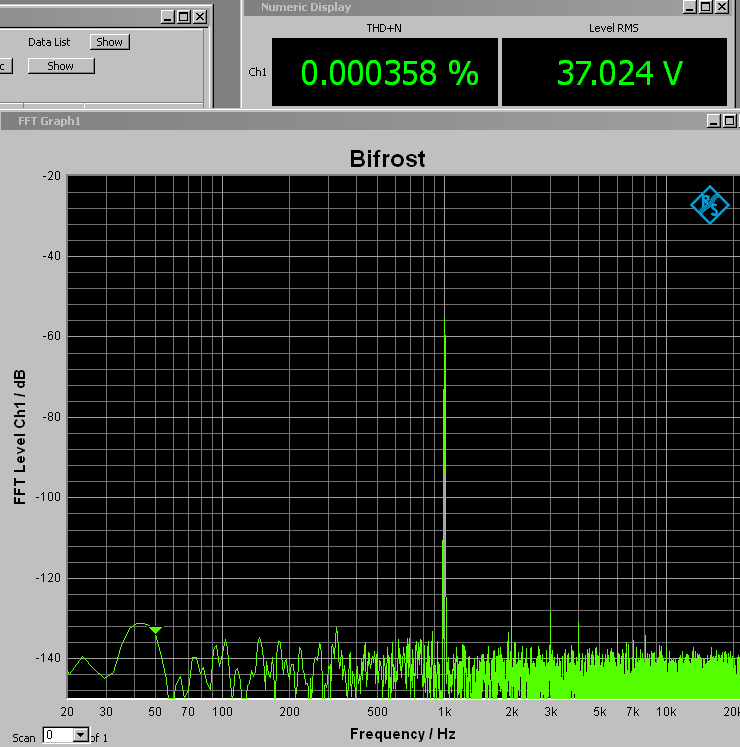Screen dimensions: 740x747
Task: Click the FFT Level Ch1 / dB axis label
Action: point(20,437)
